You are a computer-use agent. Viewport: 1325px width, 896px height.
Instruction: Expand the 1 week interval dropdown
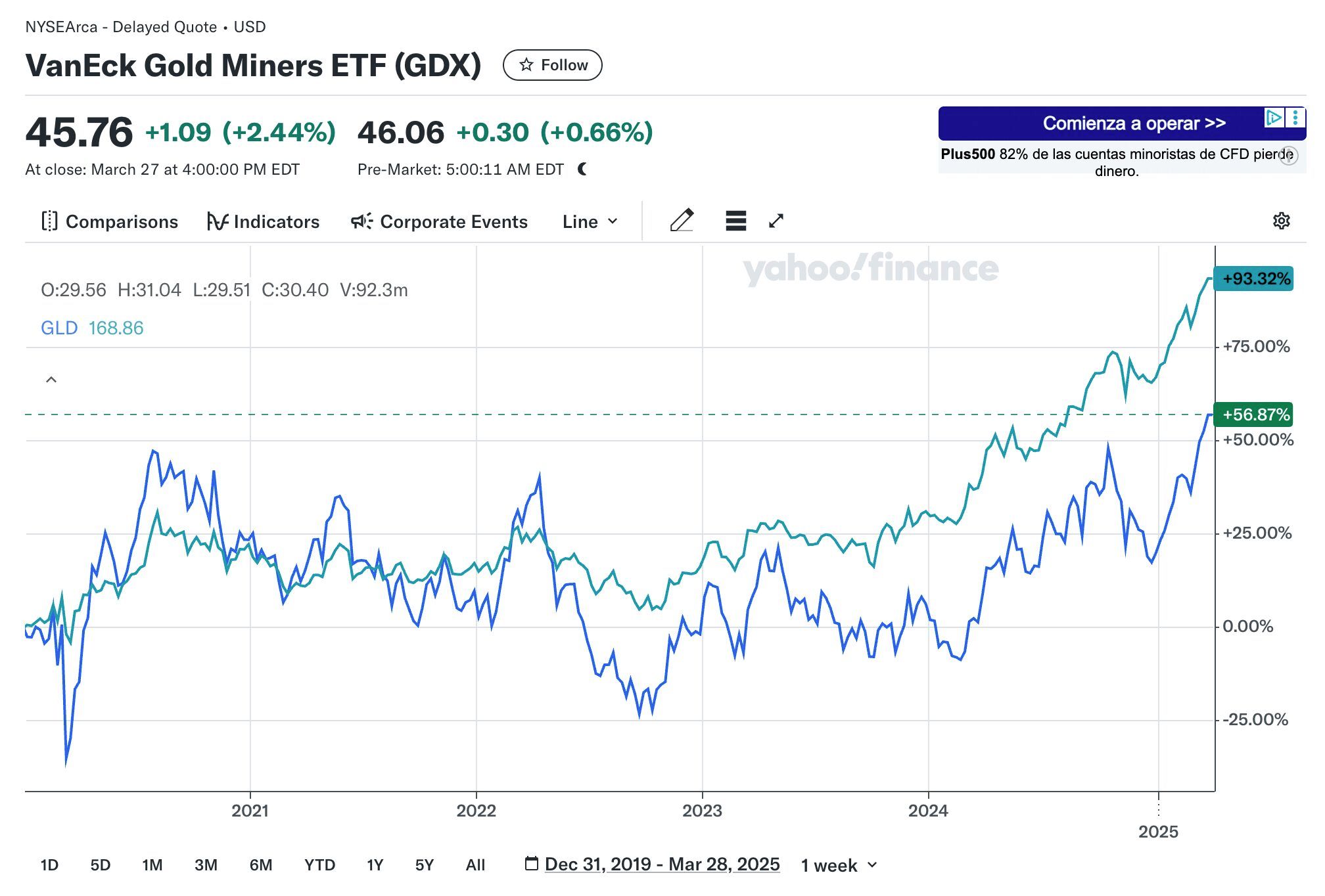tap(839, 865)
